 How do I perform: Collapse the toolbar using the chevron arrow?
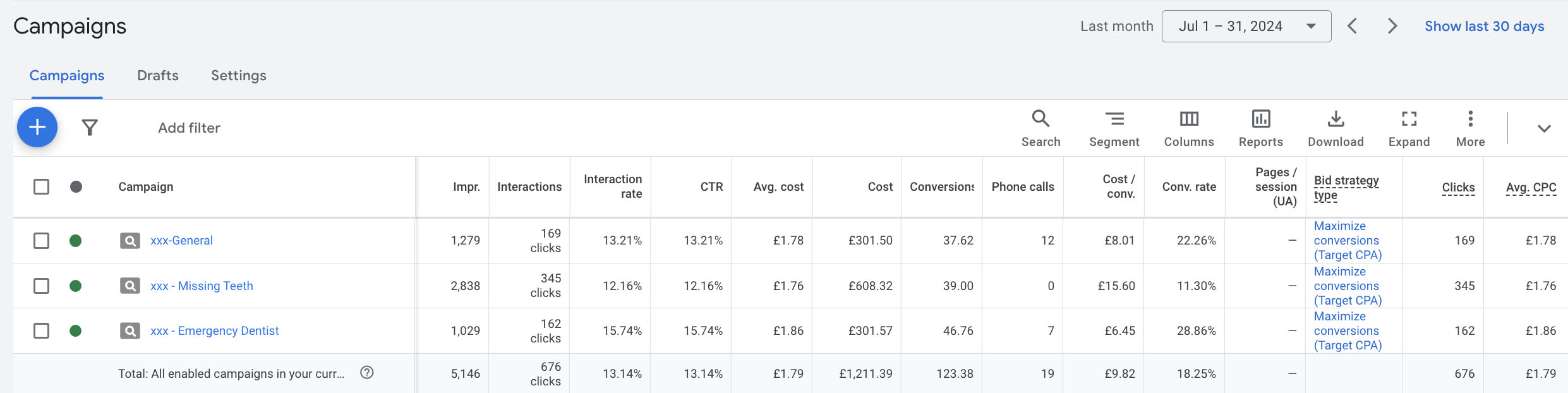pyautogui.click(x=1543, y=128)
